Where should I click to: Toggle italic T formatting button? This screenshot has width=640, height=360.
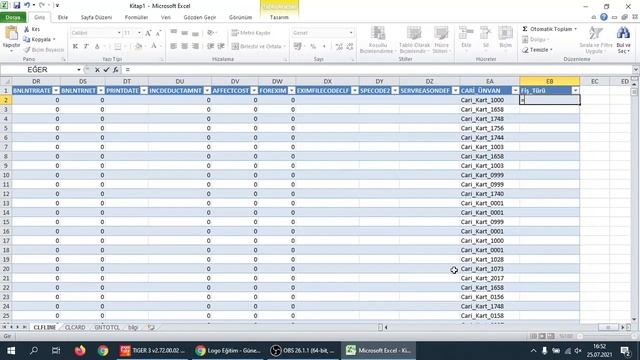(x=86, y=47)
